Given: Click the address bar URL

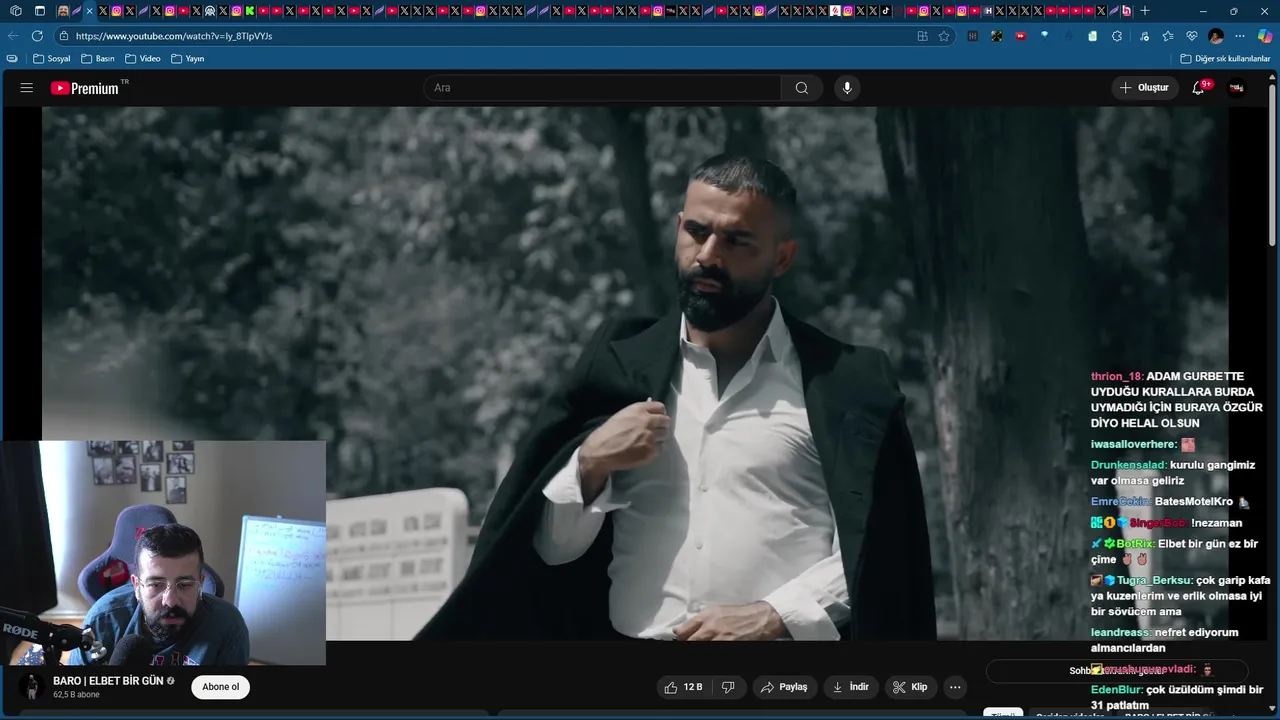Looking at the screenshot, I should tap(174, 36).
